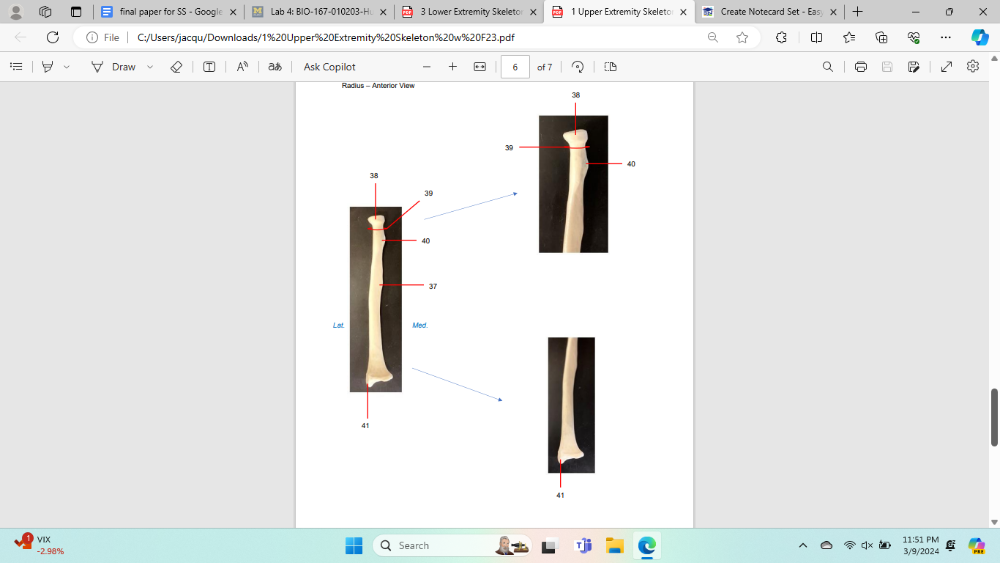
Task: Expand the Draw tool options arrow
Action: tap(150, 67)
